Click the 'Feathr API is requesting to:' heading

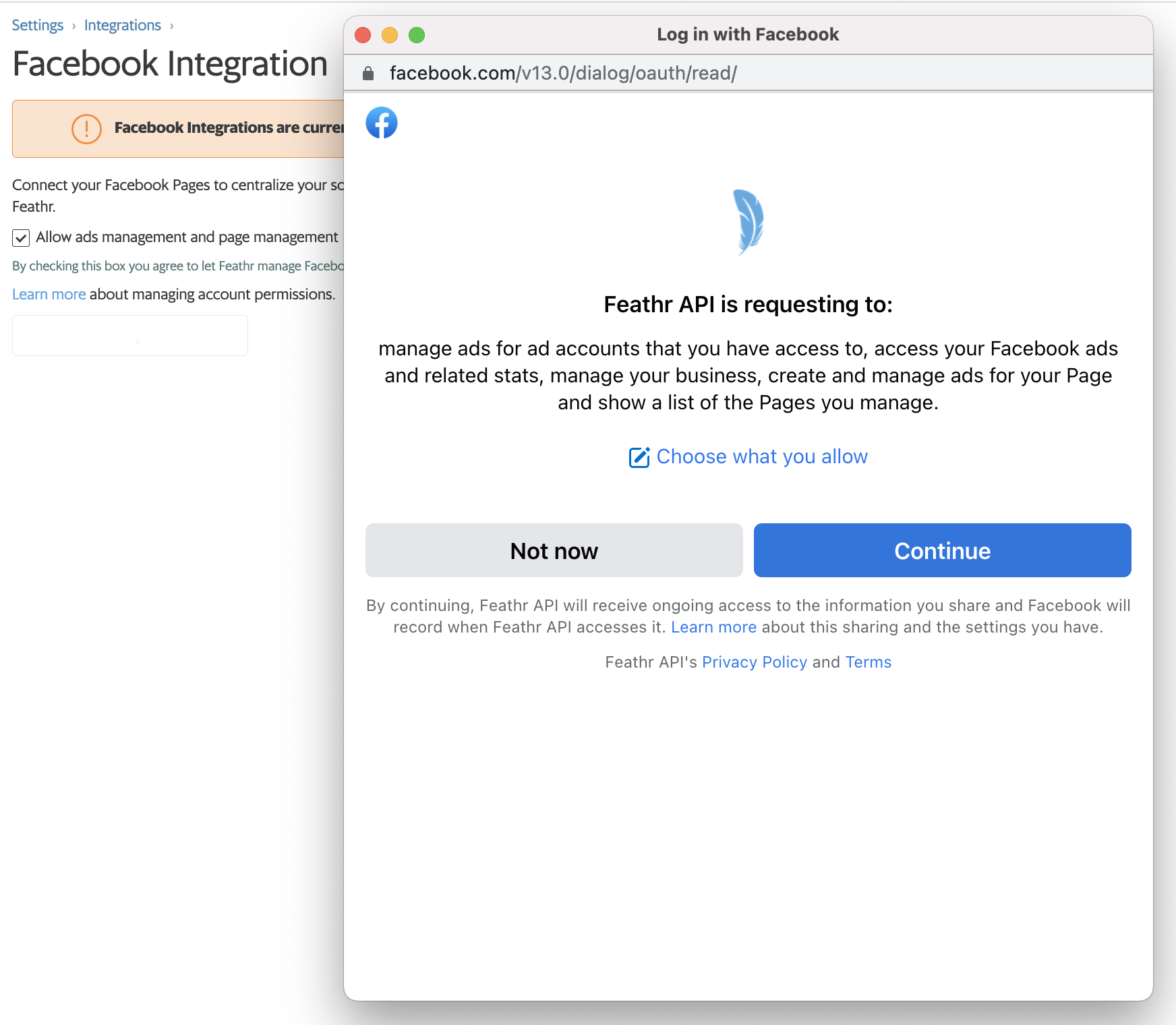pyautogui.click(x=748, y=305)
